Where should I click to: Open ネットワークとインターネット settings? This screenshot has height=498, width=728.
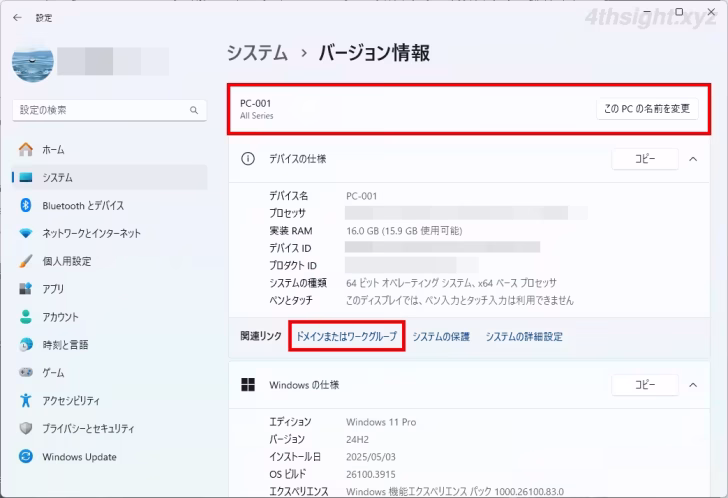(x=110, y=233)
